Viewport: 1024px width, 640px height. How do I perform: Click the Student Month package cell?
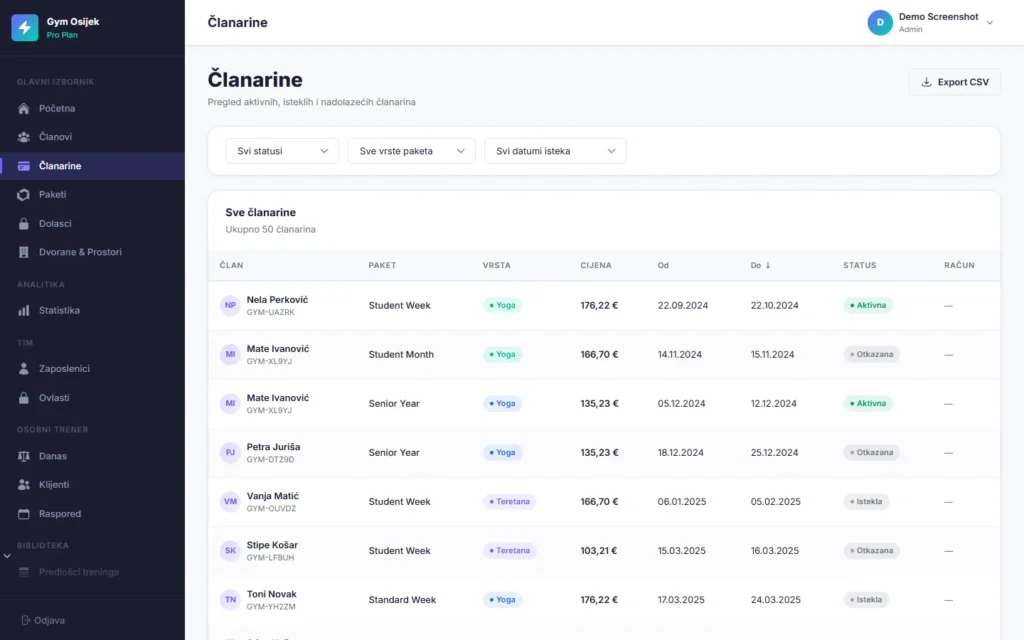point(401,354)
